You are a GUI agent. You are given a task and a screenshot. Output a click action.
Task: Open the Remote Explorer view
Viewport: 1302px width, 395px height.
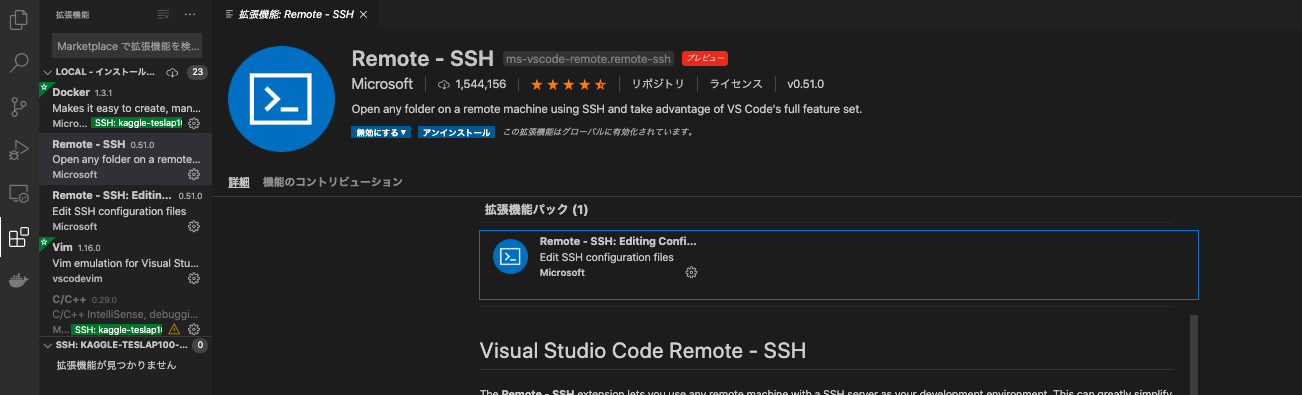pos(18,194)
